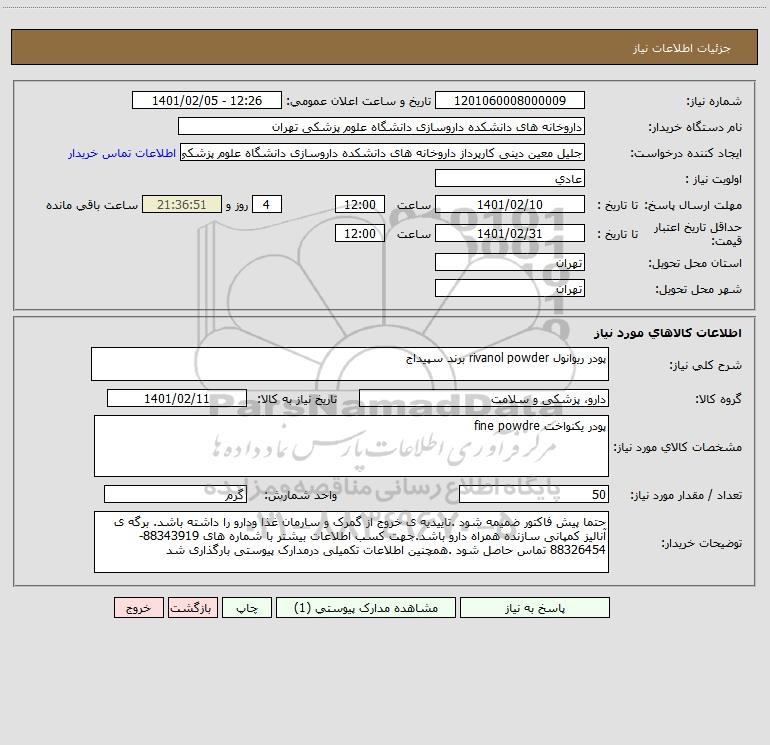Click the شهر محل تحویل label
Screen dimensions: 770x745
click(698, 290)
